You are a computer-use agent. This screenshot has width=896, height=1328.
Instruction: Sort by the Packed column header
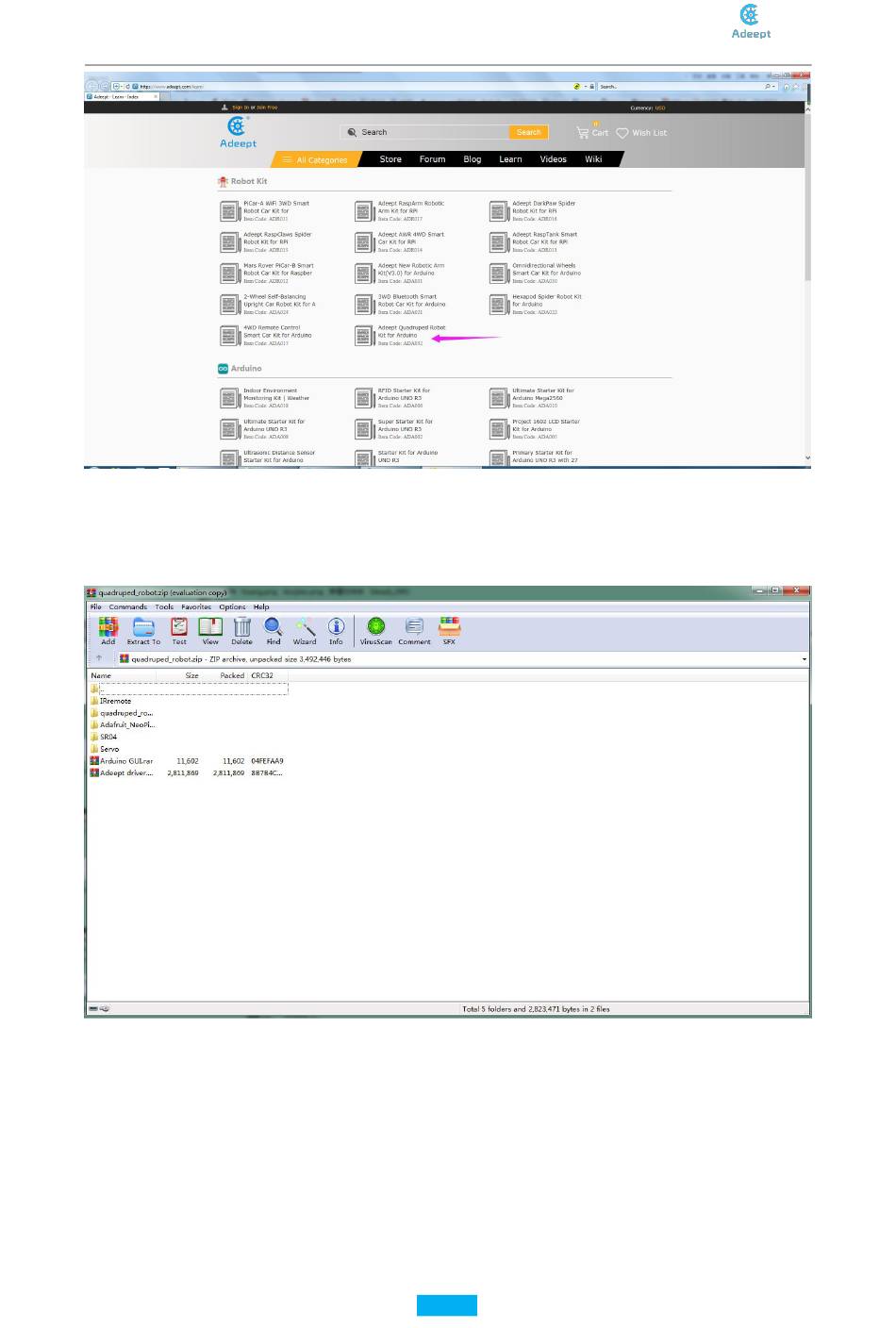click(x=232, y=675)
